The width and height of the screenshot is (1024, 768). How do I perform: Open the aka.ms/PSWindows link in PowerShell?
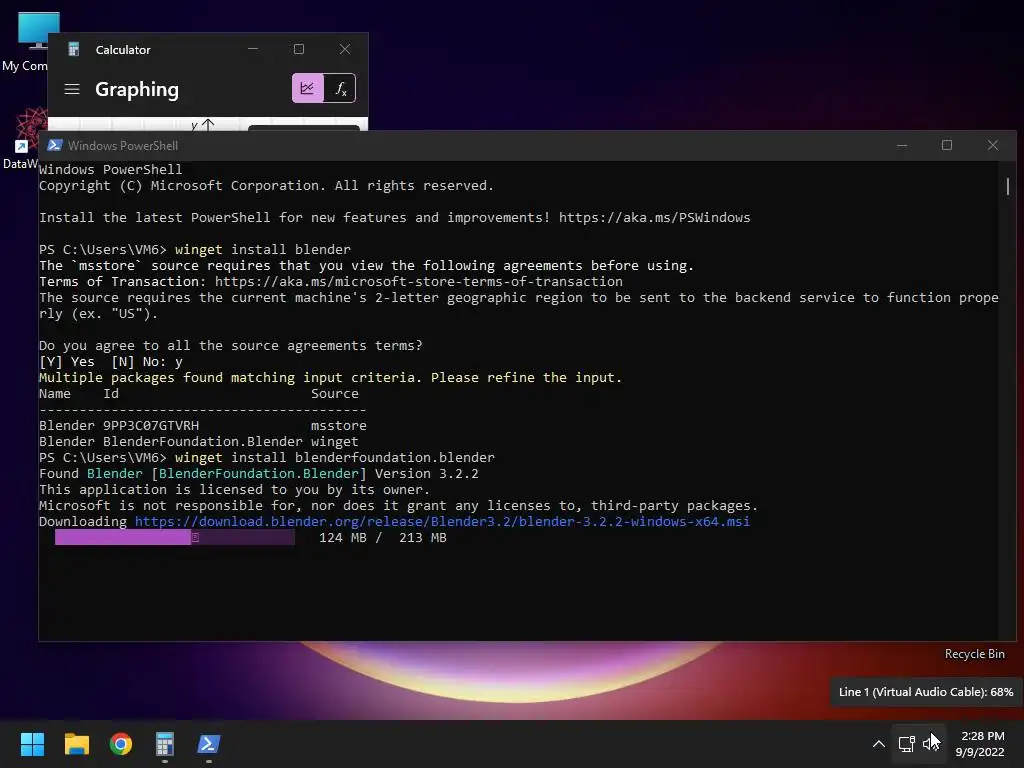654,217
